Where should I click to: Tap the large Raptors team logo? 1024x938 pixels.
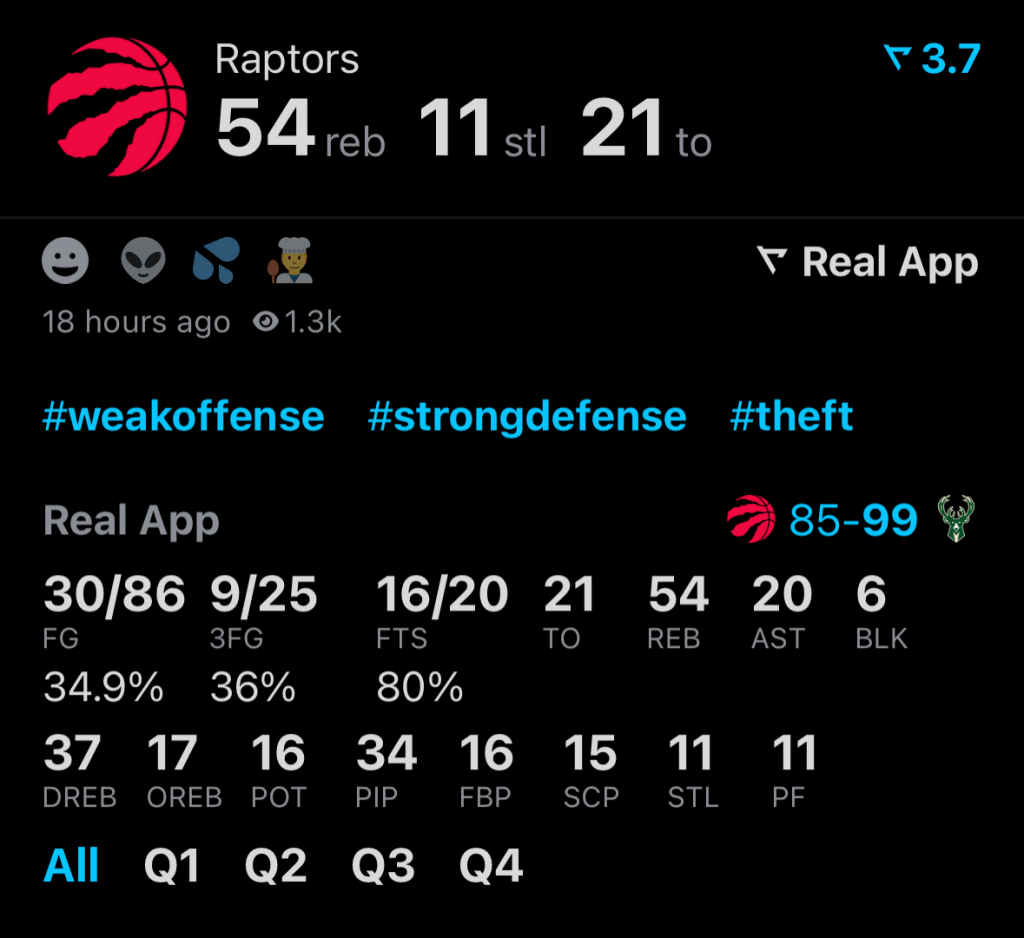point(117,105)
